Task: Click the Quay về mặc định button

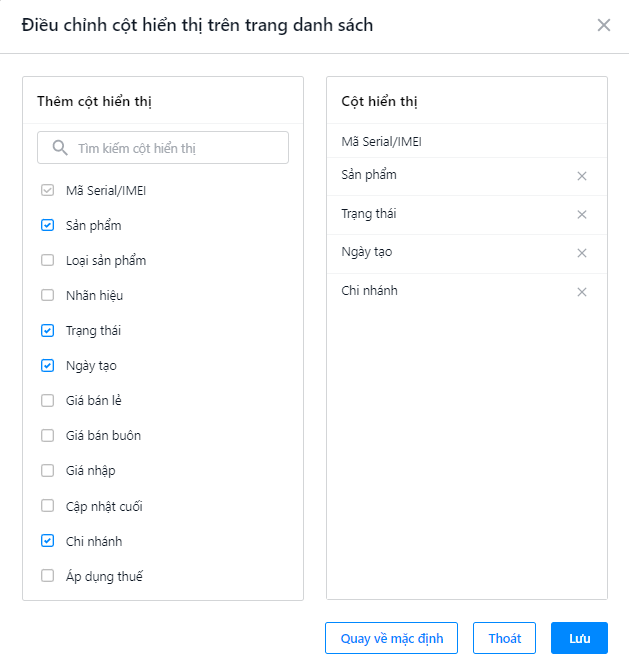Action: pyautogui.click(x=391, y=638)
